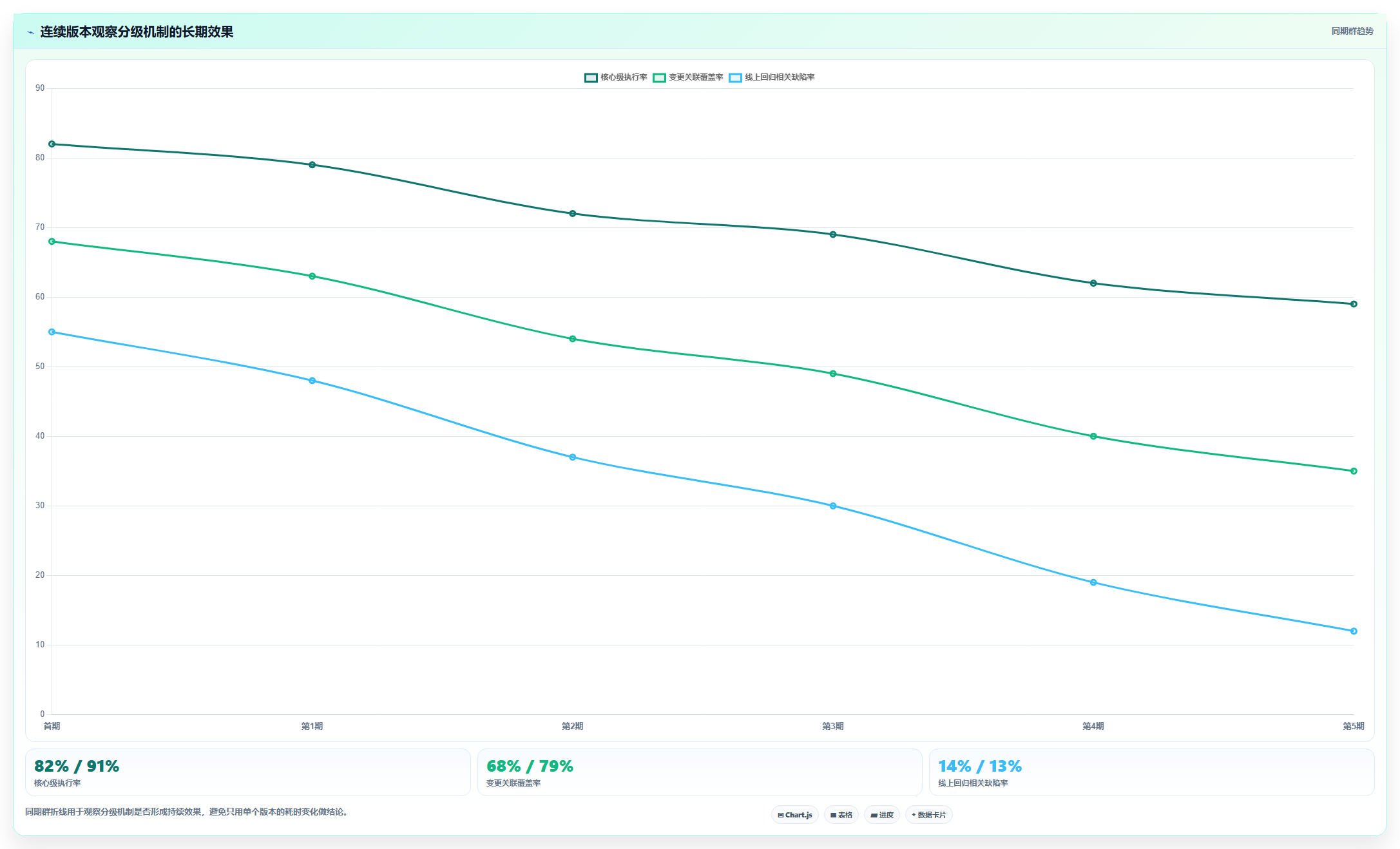The width and height of the screenshot is (1400, 849).
Task: Click the 40 y-axis tick label
Action: pyautogui.click(x=40, y=436)
